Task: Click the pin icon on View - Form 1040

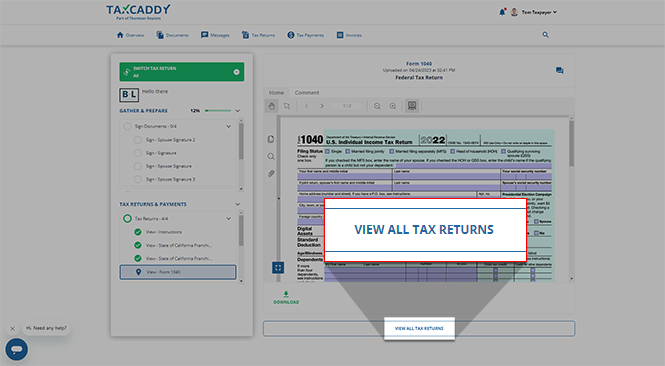Action: [x=138, y=272]
